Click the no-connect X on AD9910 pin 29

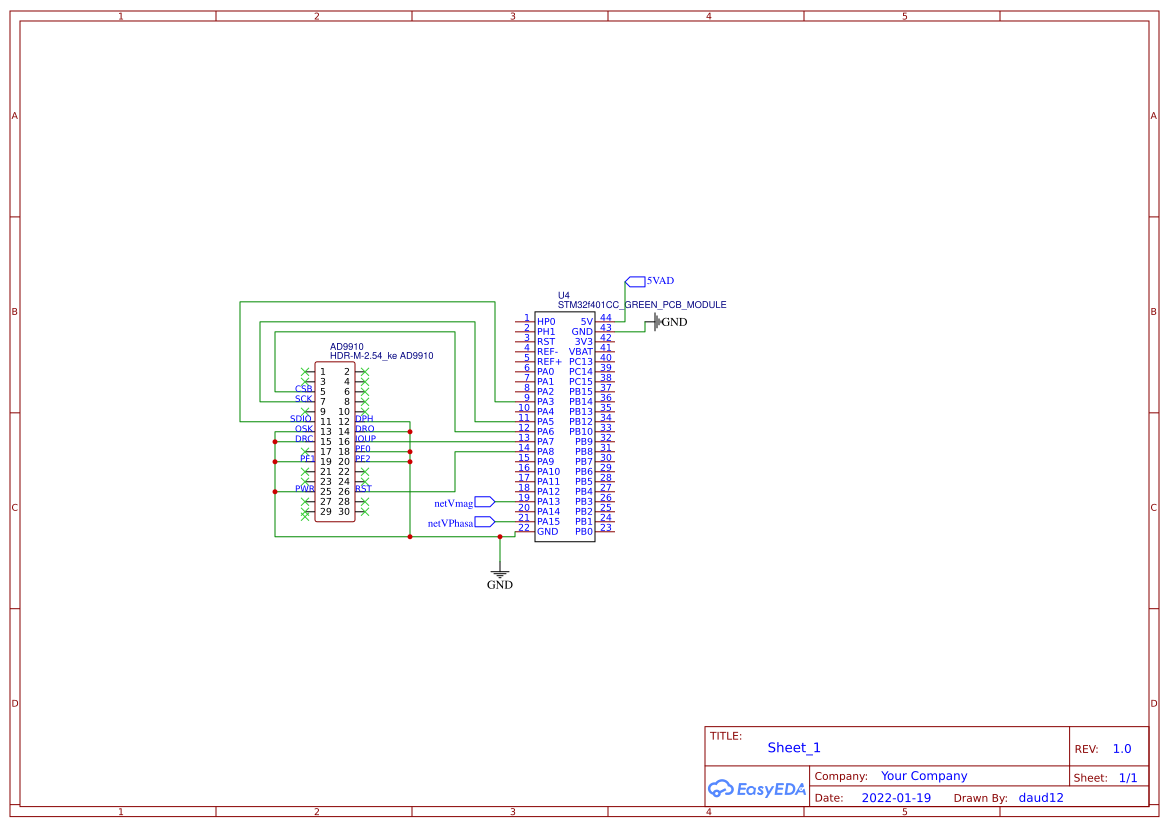coord(304,512)
